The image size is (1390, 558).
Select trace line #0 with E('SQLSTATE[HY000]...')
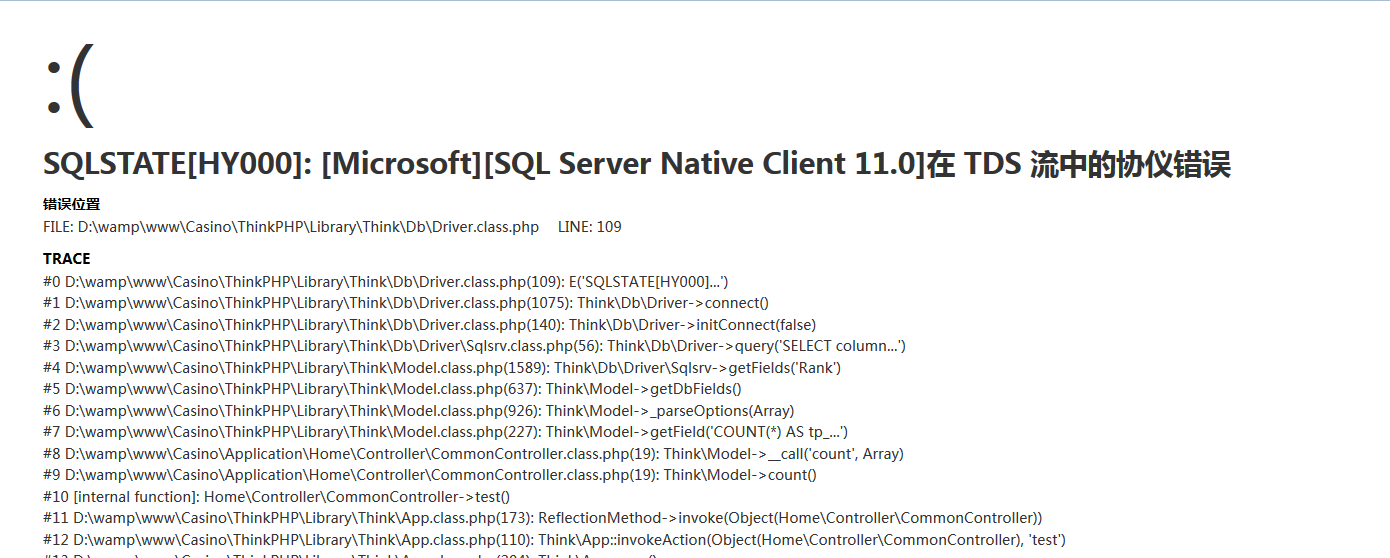pyautogui.click(x=392, y=282)
